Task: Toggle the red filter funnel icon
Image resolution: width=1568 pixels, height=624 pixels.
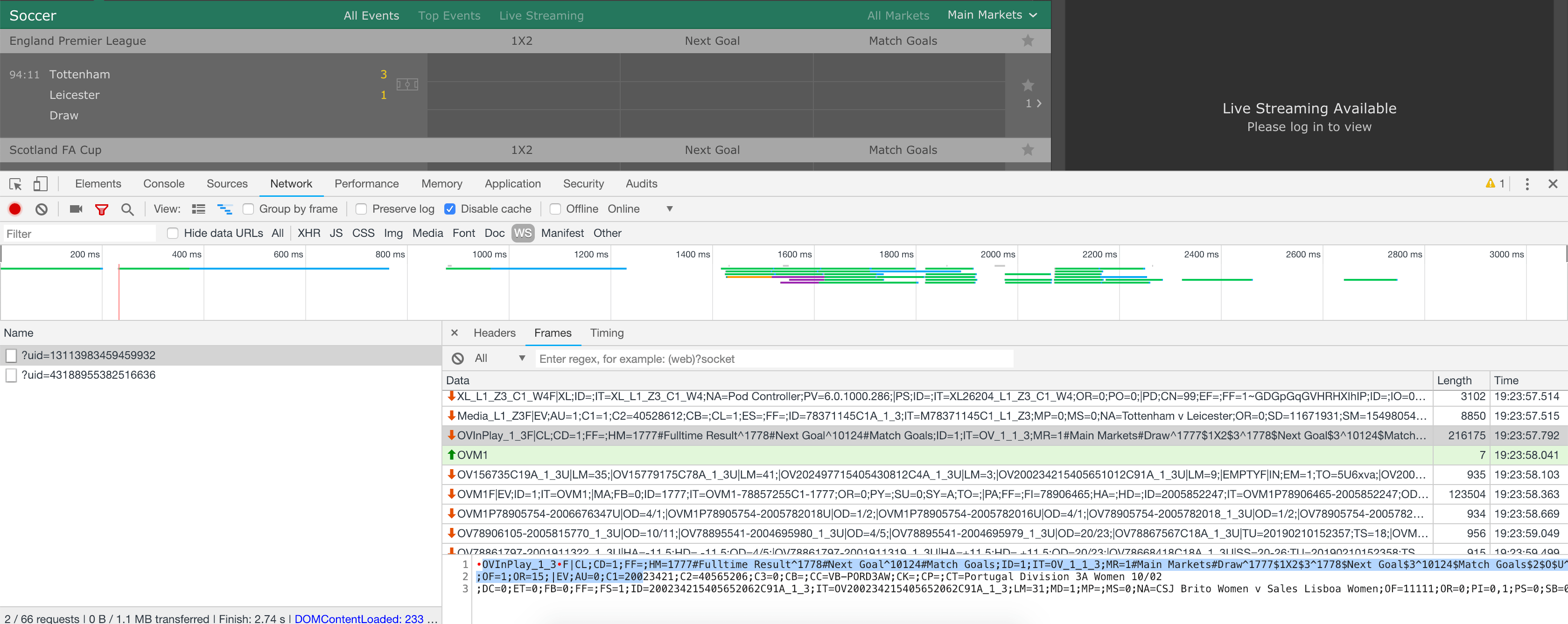Action: click(x=102, y=209)
